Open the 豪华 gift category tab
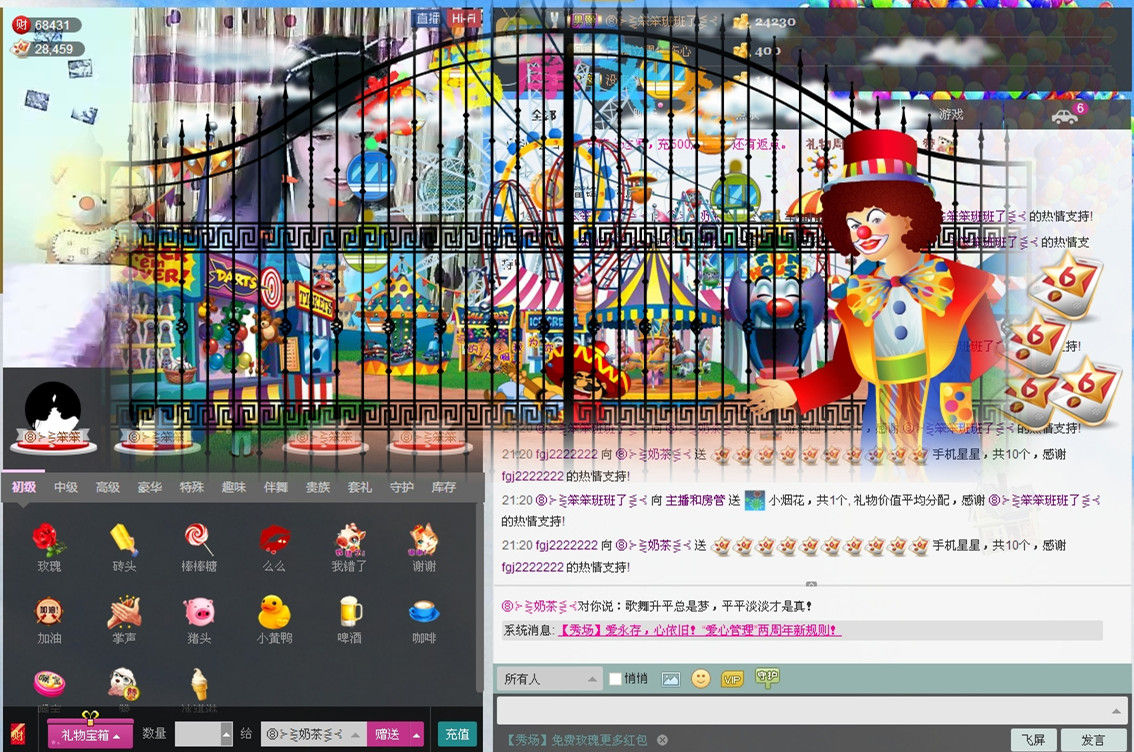 click(150, 487)
